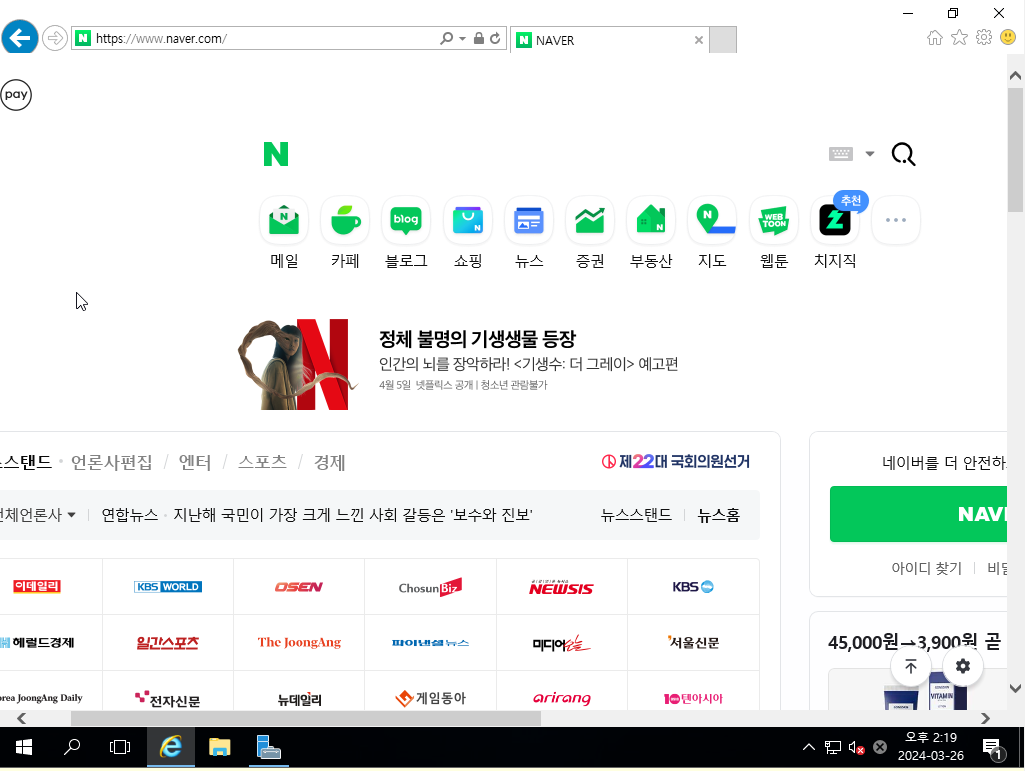Viewport: 1025px width, 771px height.
Task: Open the NEWSIS press logo
Action: 562,587
